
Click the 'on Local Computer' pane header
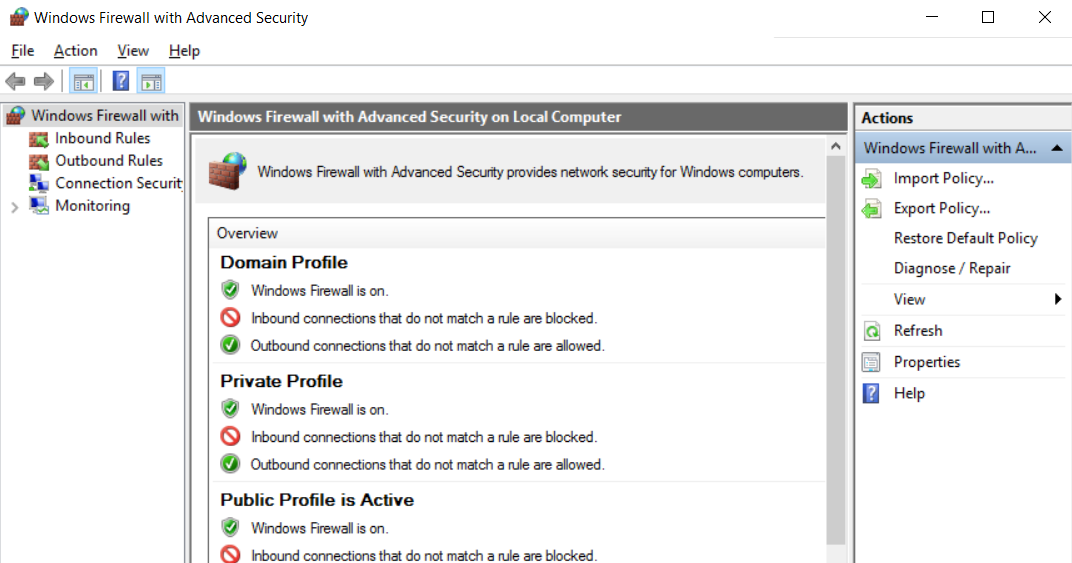pyautogui.click(x=518, y=117)
